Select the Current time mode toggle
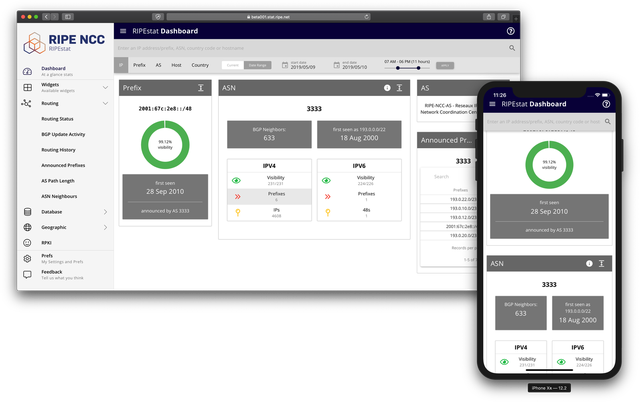The width and height of the screenshot is (640, 402). pyautogui.click(x=233, y=65)
